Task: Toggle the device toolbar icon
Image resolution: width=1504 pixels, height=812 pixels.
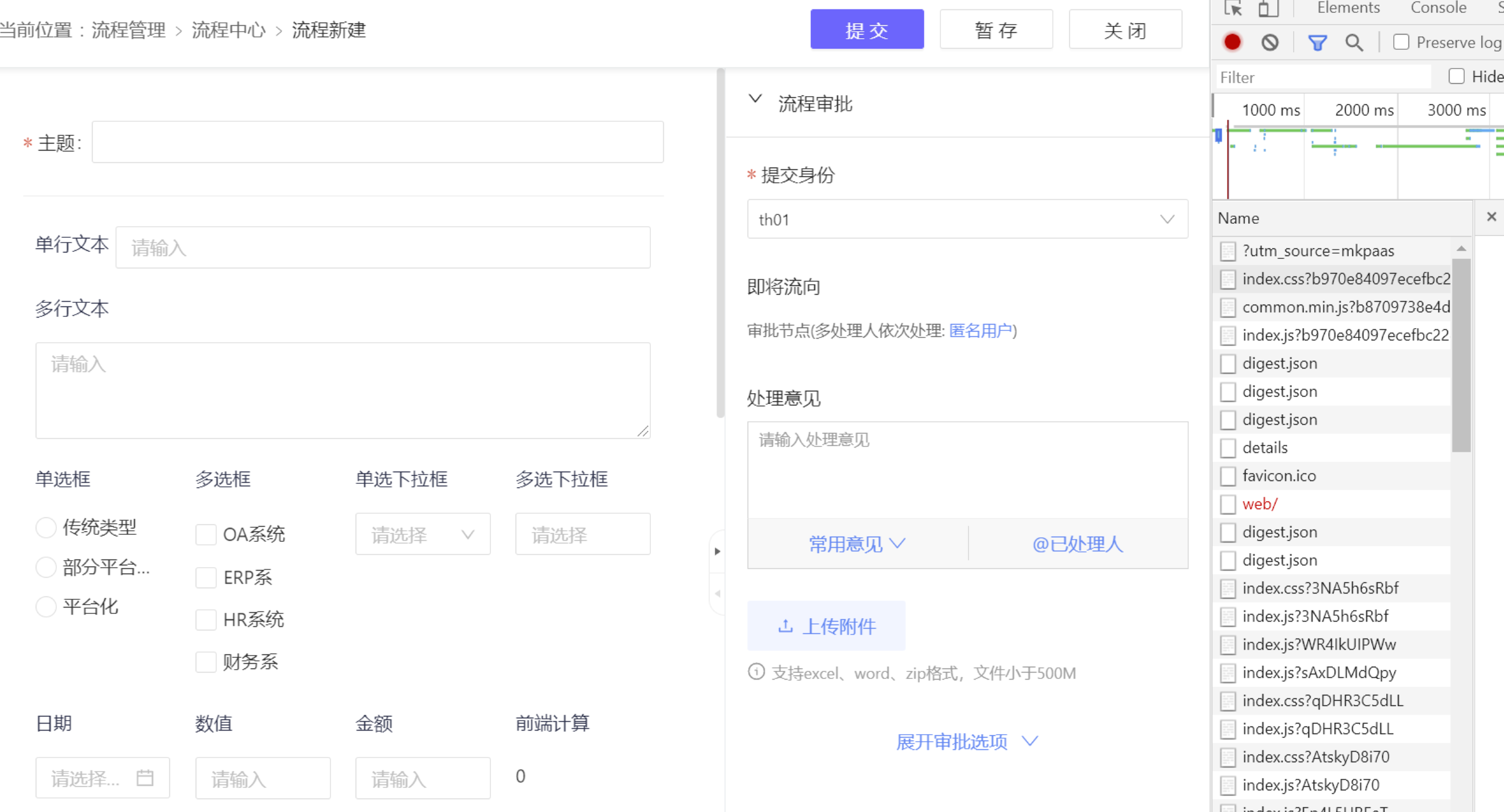Action: 1268,8
